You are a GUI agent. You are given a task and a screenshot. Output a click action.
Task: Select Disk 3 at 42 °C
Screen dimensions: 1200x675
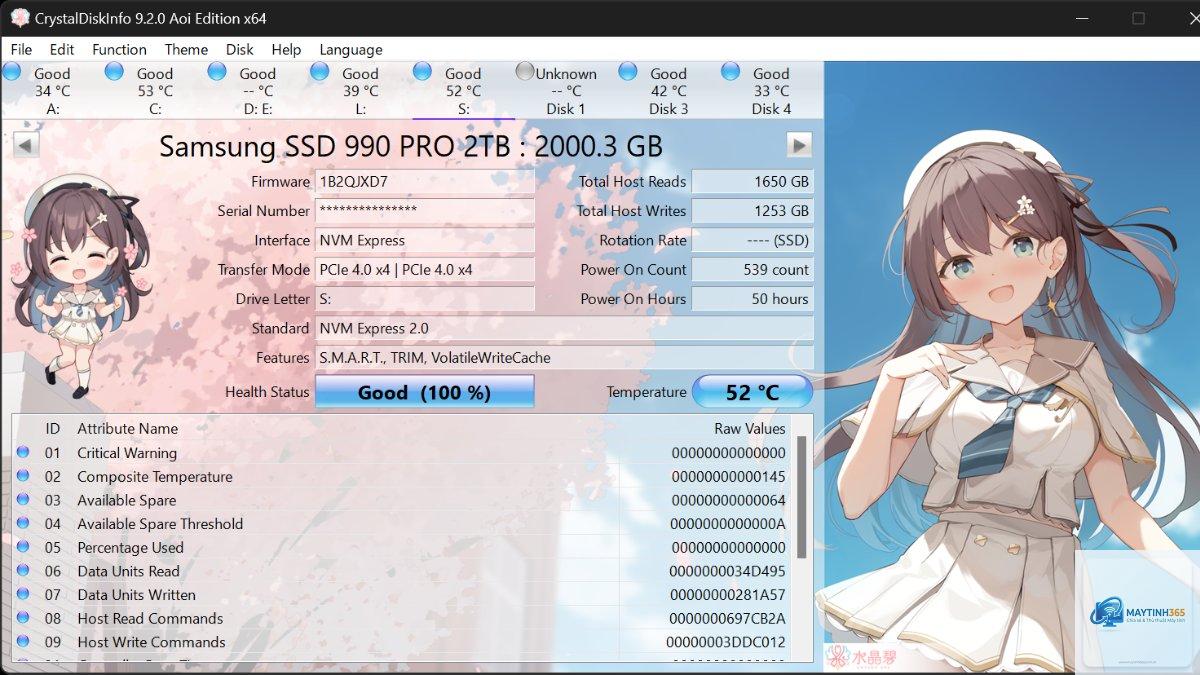click(x=668, y=90)
